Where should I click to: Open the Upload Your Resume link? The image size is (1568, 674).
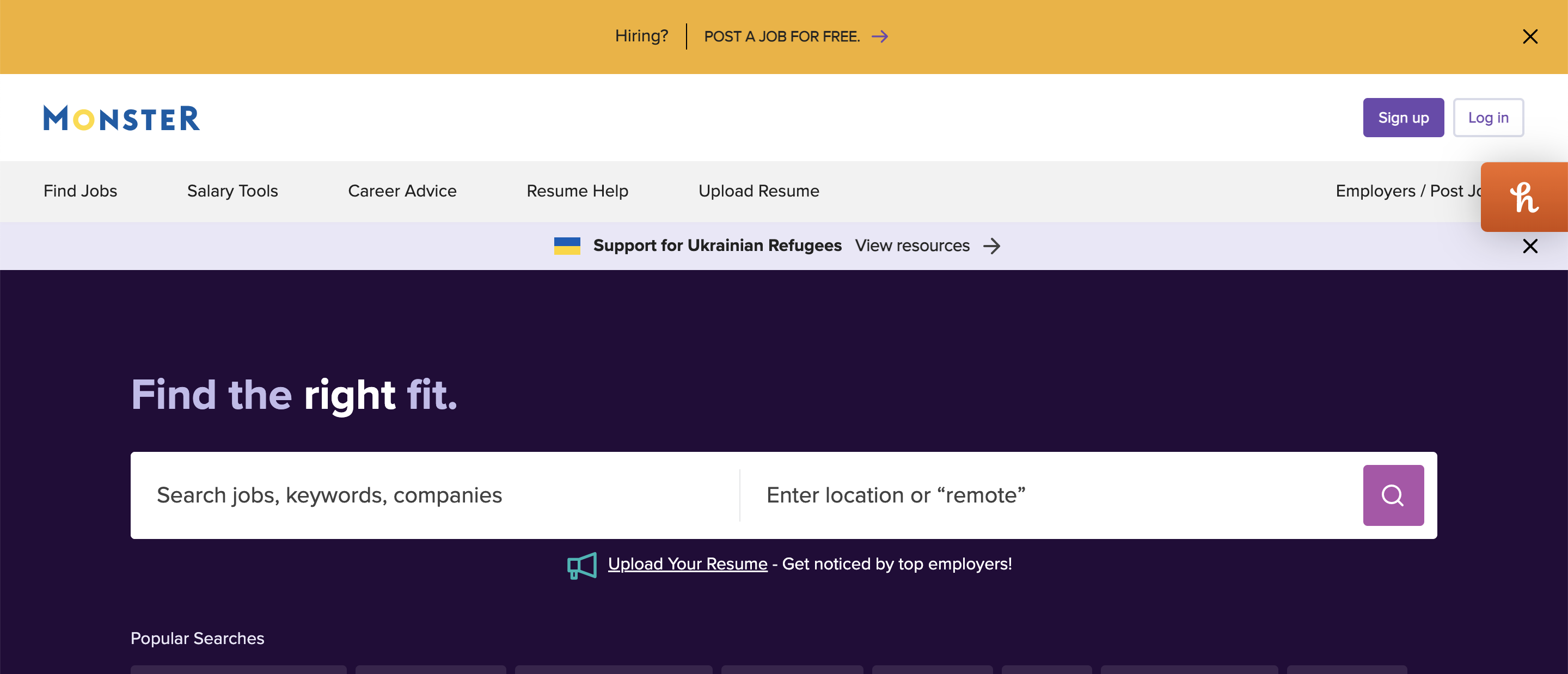(687, 564)
